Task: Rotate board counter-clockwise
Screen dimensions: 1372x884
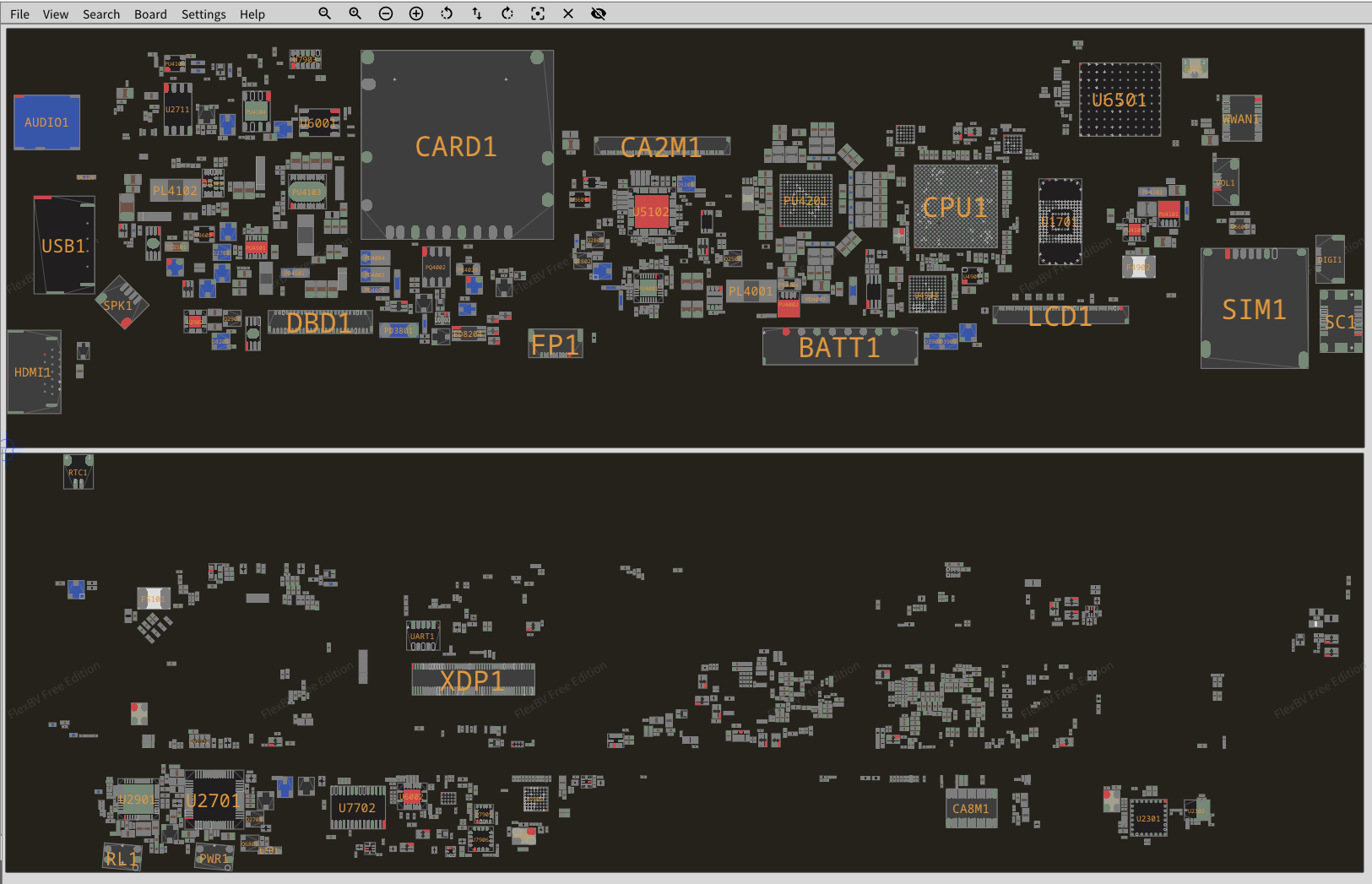Action: [447, 14]
